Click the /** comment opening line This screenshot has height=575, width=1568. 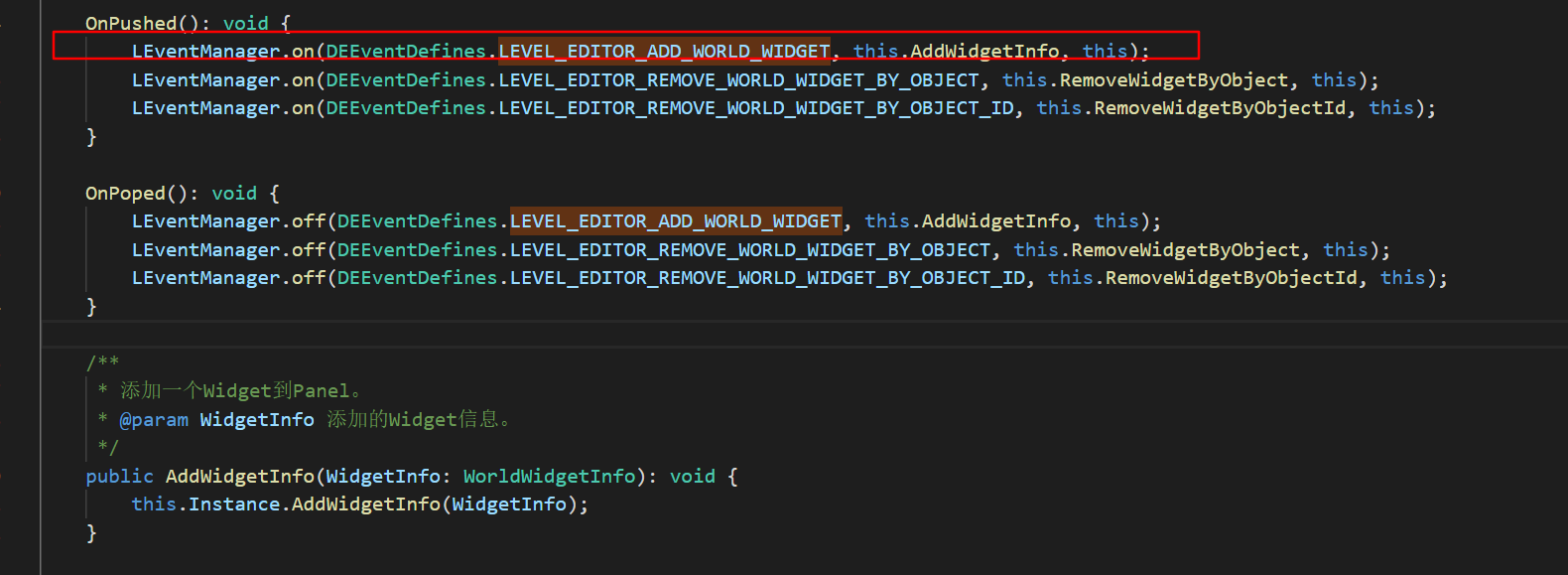(x=102, y=361)
